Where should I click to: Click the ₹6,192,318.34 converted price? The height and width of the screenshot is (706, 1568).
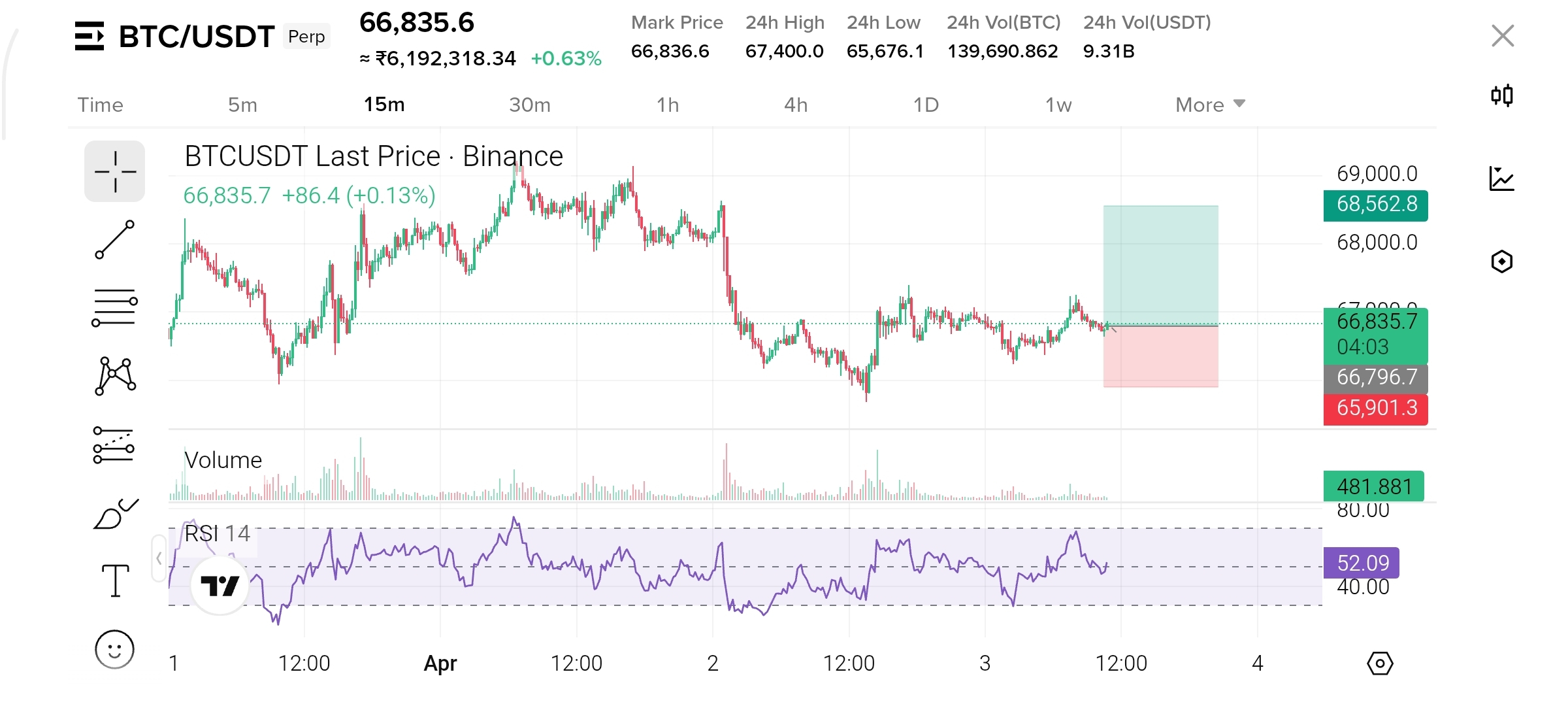click(x=438, y=59)
